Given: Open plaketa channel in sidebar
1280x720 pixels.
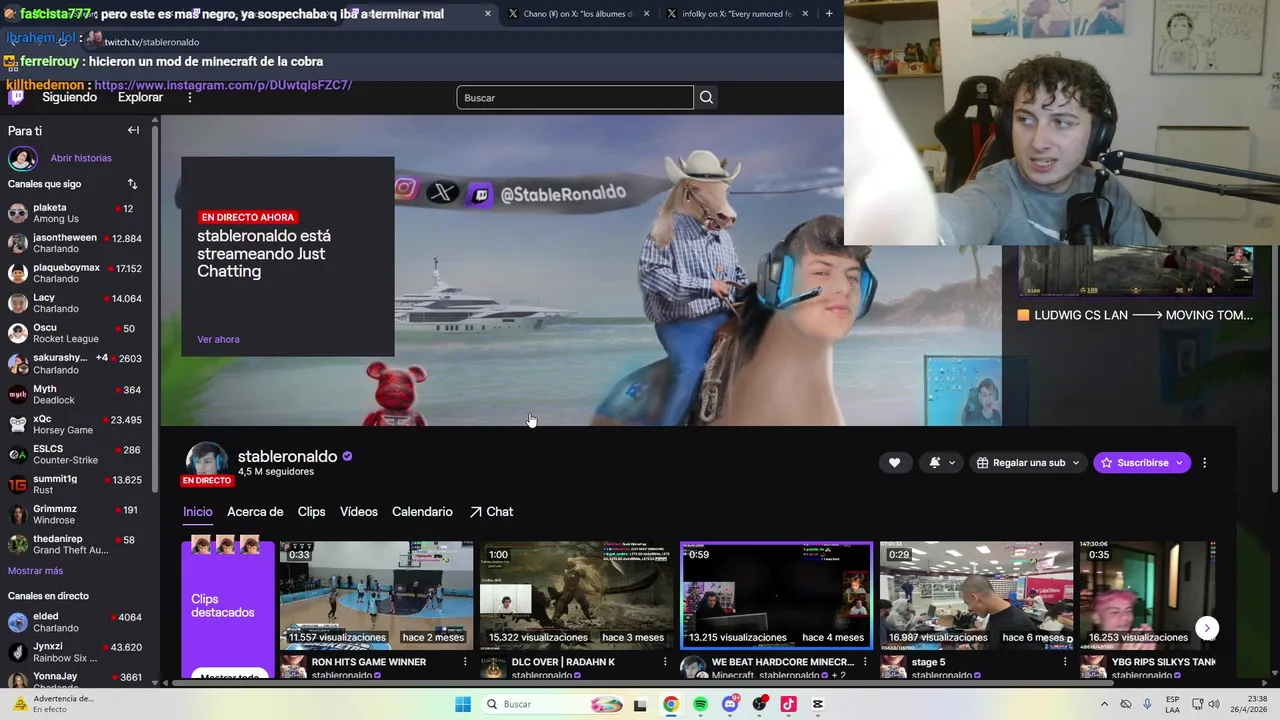Looking at the screenshot, I should 76,213.
